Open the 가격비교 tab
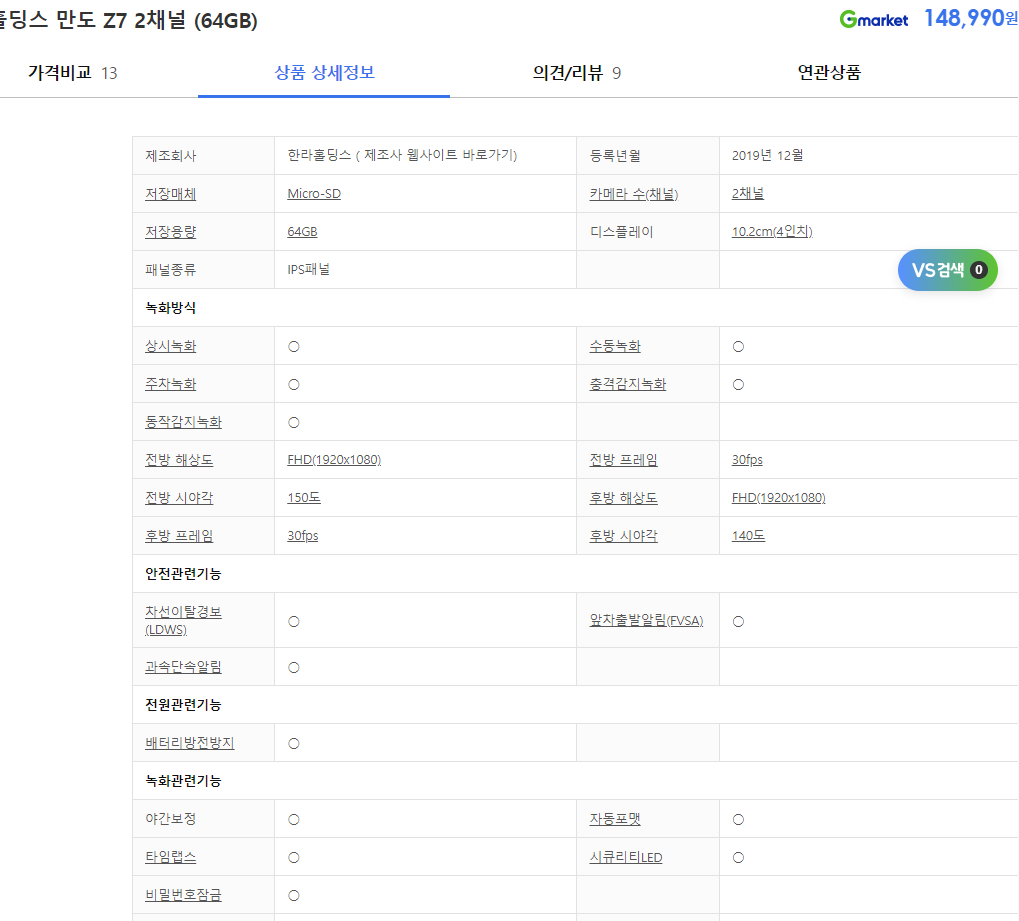 coord(72,73)
